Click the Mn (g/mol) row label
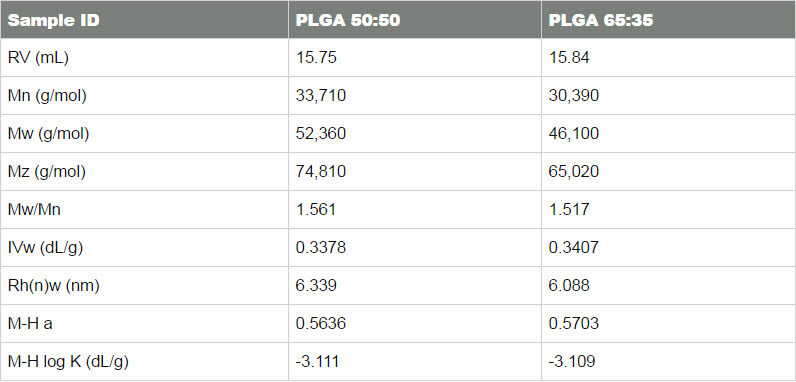 (x=47, y=96)
